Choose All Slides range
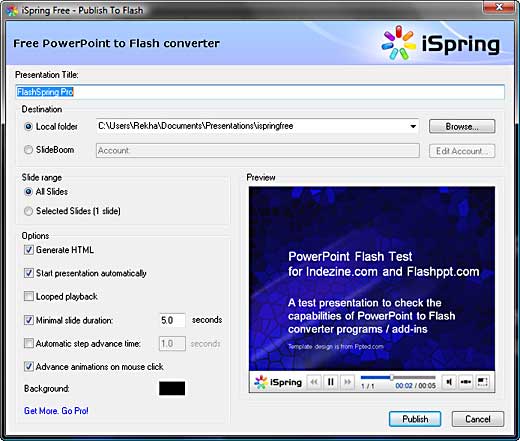The image size is (520, 441). click(x=28, y=192)
